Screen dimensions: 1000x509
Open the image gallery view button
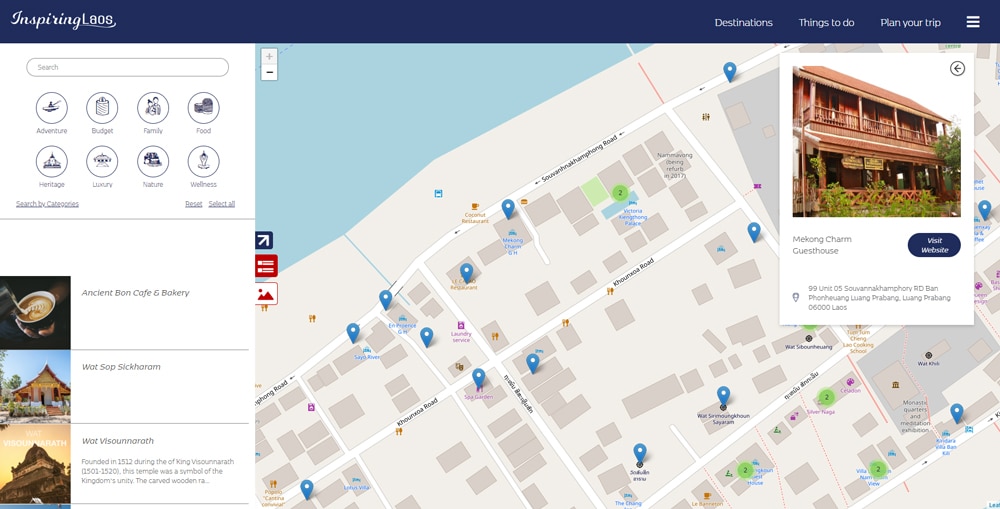click(x=266, y=293)
